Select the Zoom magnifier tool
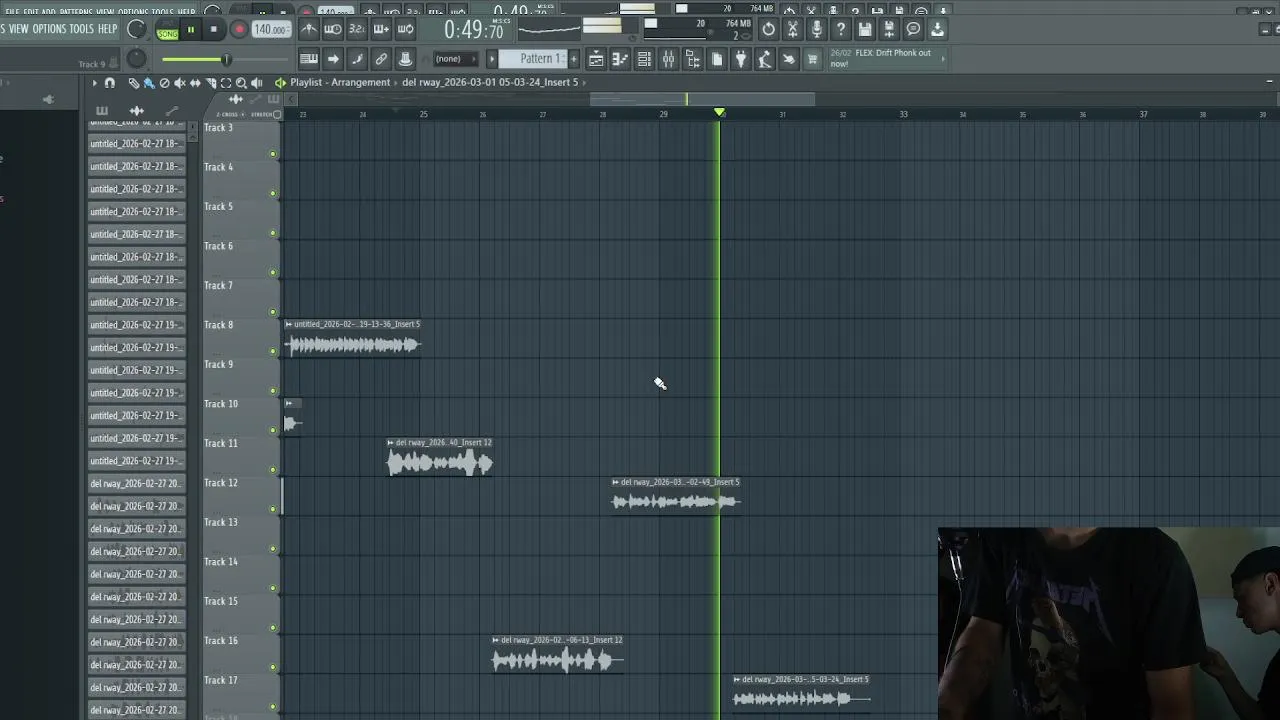 [241, 83]
